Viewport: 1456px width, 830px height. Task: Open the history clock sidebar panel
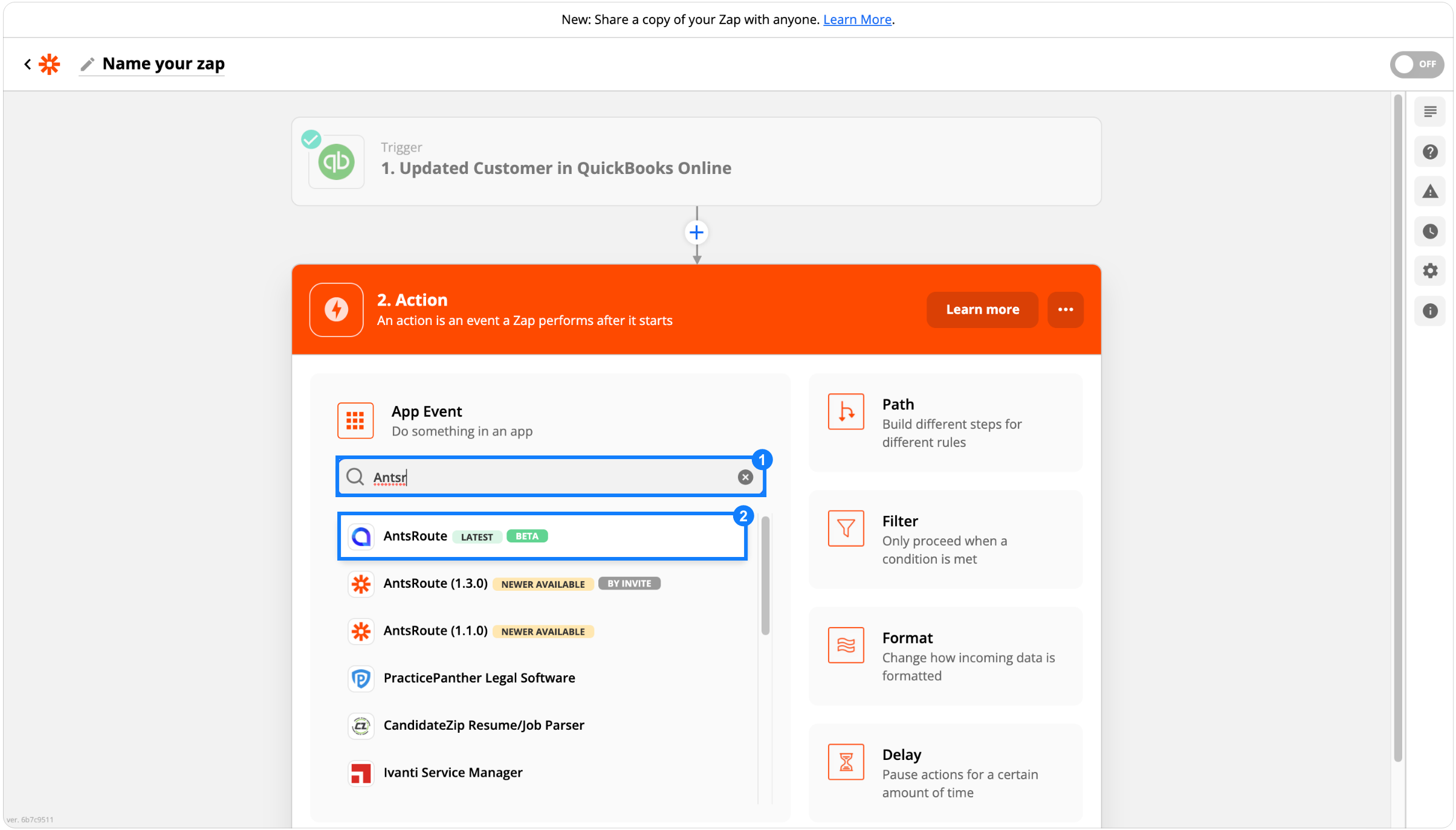click(1430, 231)
